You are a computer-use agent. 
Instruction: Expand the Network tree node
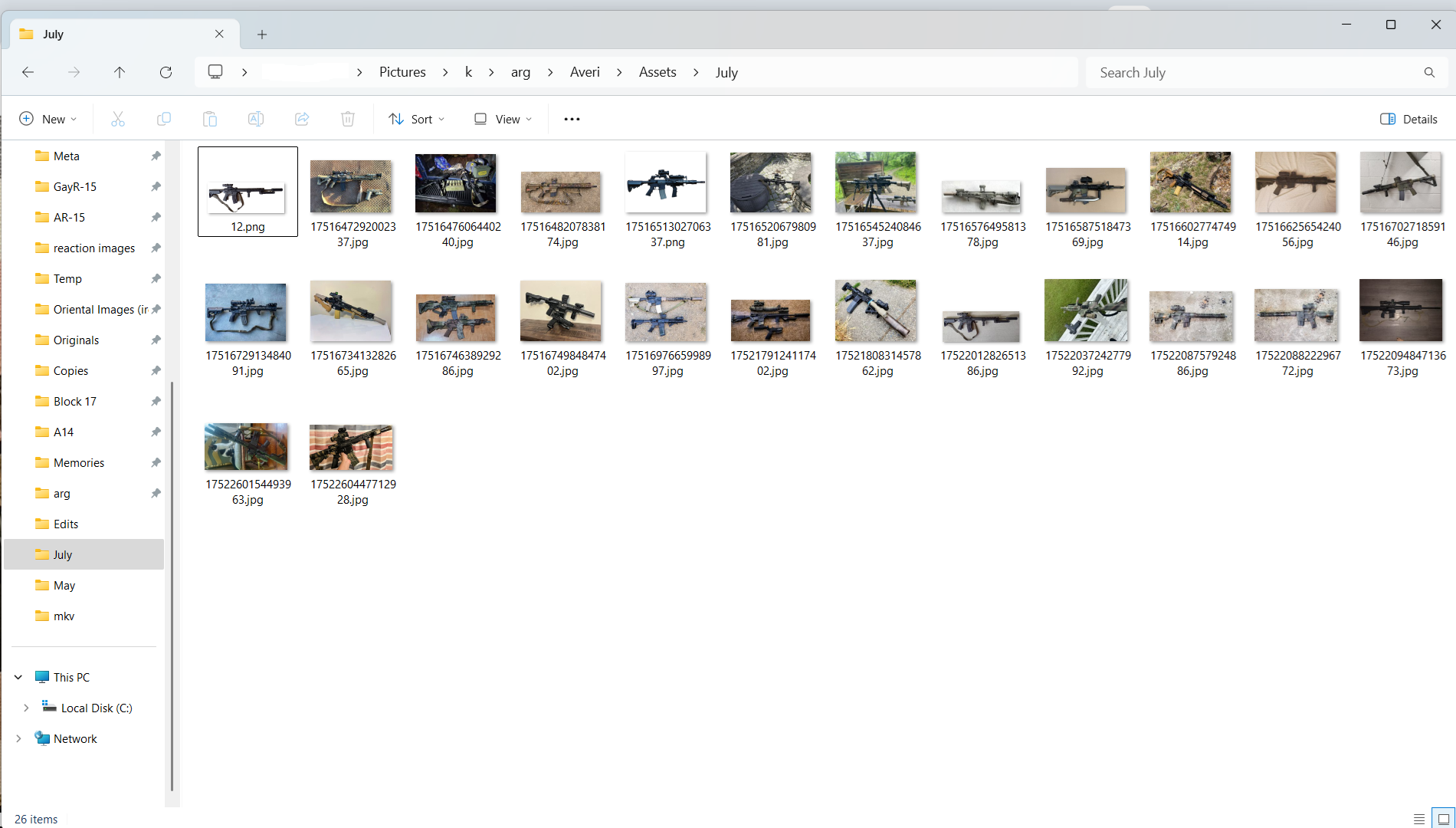[x=18, y=738]
